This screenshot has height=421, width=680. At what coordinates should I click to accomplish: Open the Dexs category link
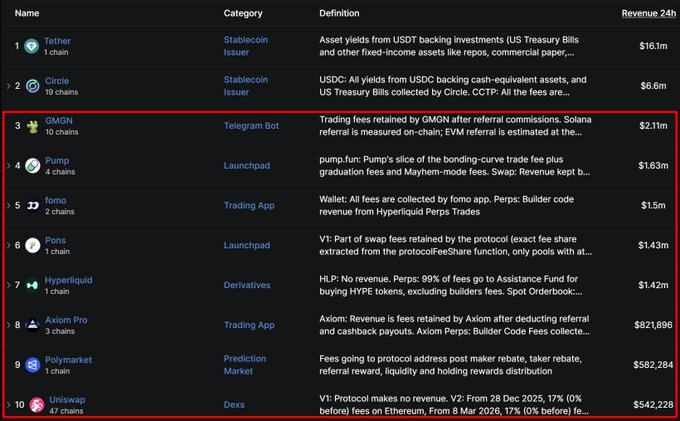pyautogui.click(x=234, y=405)
